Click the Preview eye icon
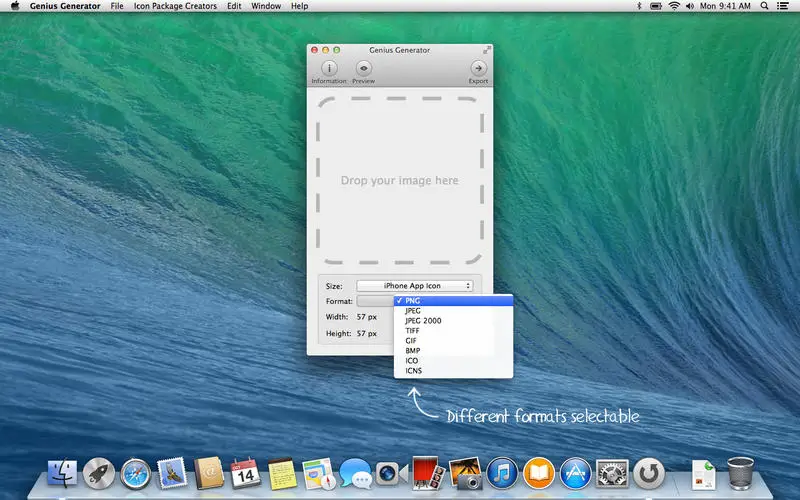Viewport: 800px width, 500px height. point(363,68)
